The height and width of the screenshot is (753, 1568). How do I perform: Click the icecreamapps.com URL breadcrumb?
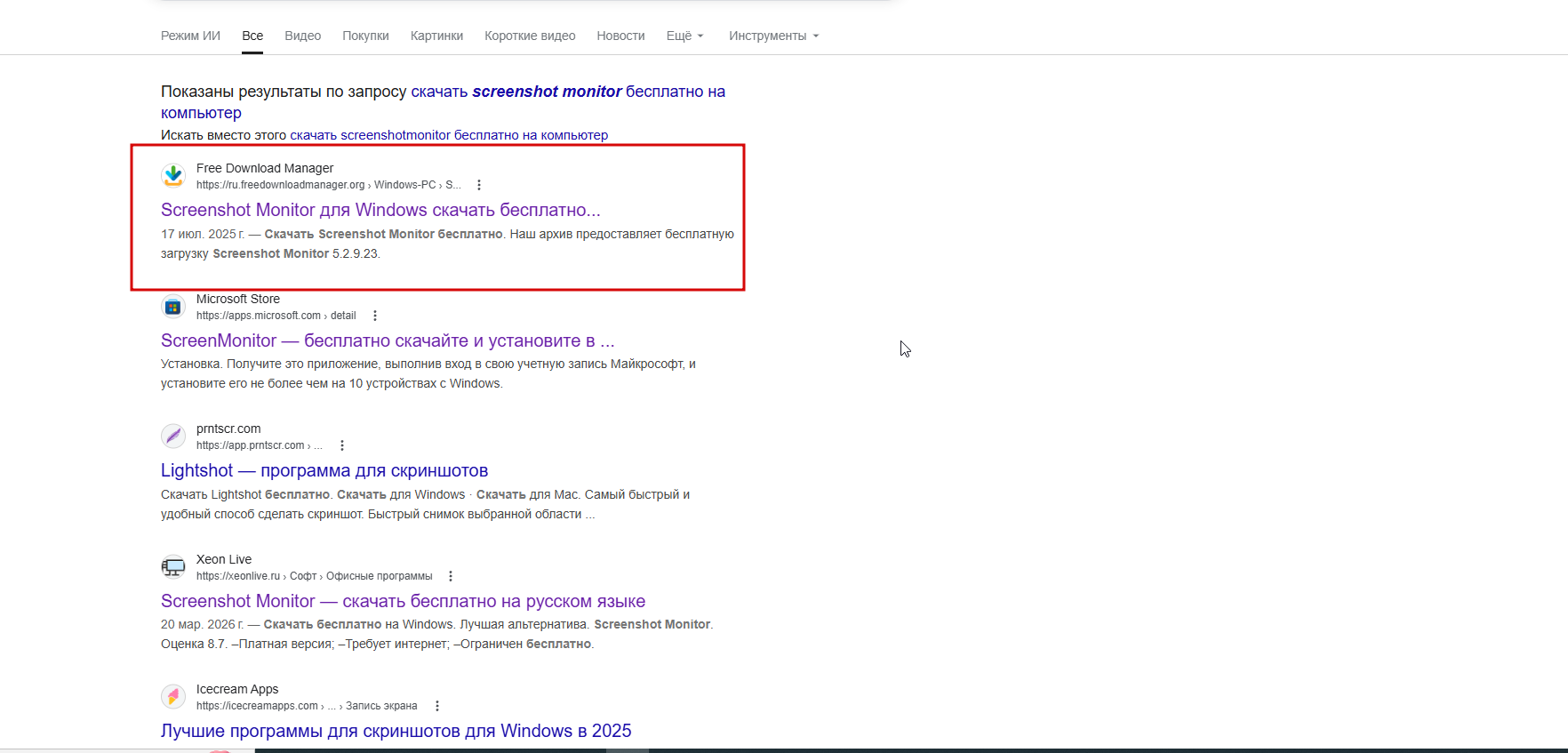click(x=307, y=706)
